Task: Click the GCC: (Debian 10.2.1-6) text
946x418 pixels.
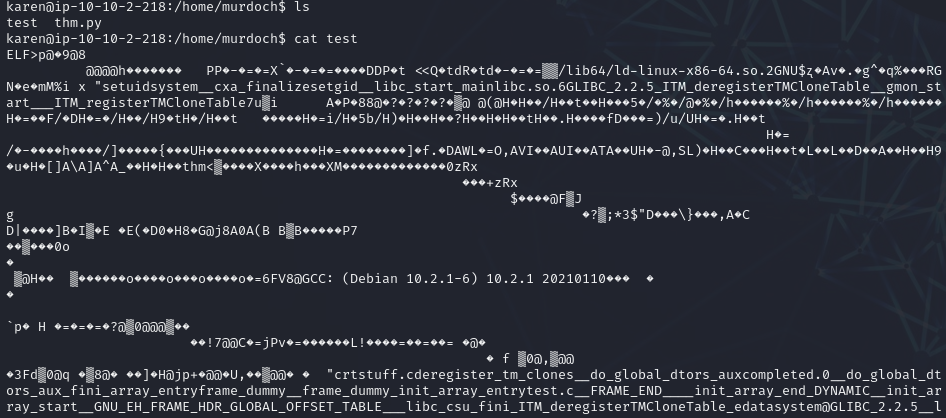Action: [390, 279]
